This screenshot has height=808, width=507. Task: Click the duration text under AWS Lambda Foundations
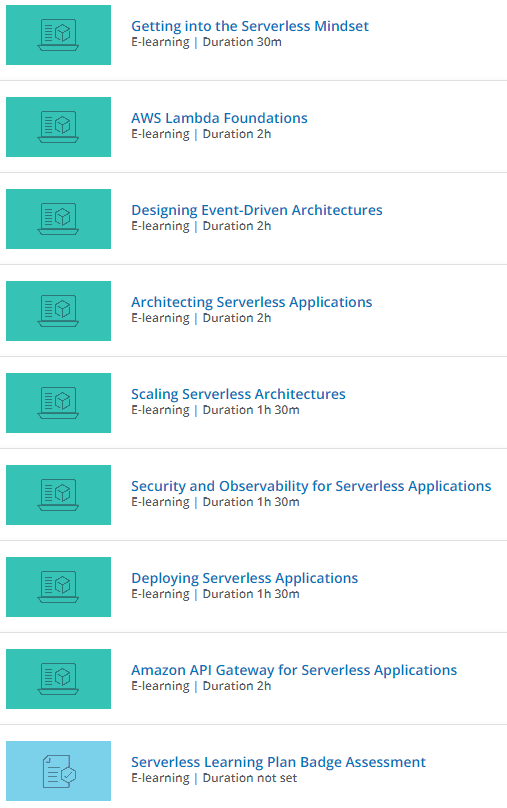coord(236,134)
